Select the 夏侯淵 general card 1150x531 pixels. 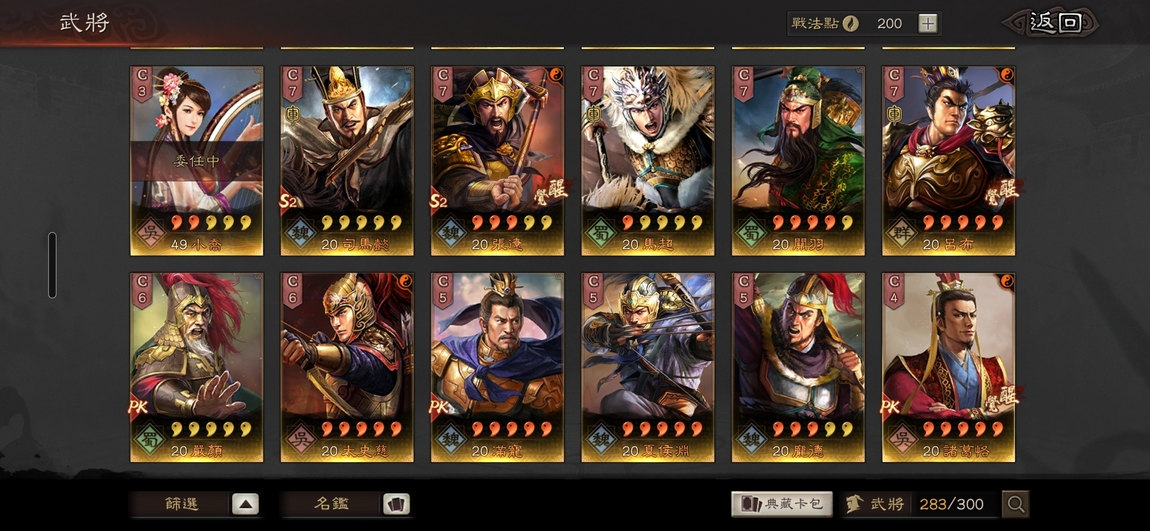pyautogui.click(x=648, y=367)
